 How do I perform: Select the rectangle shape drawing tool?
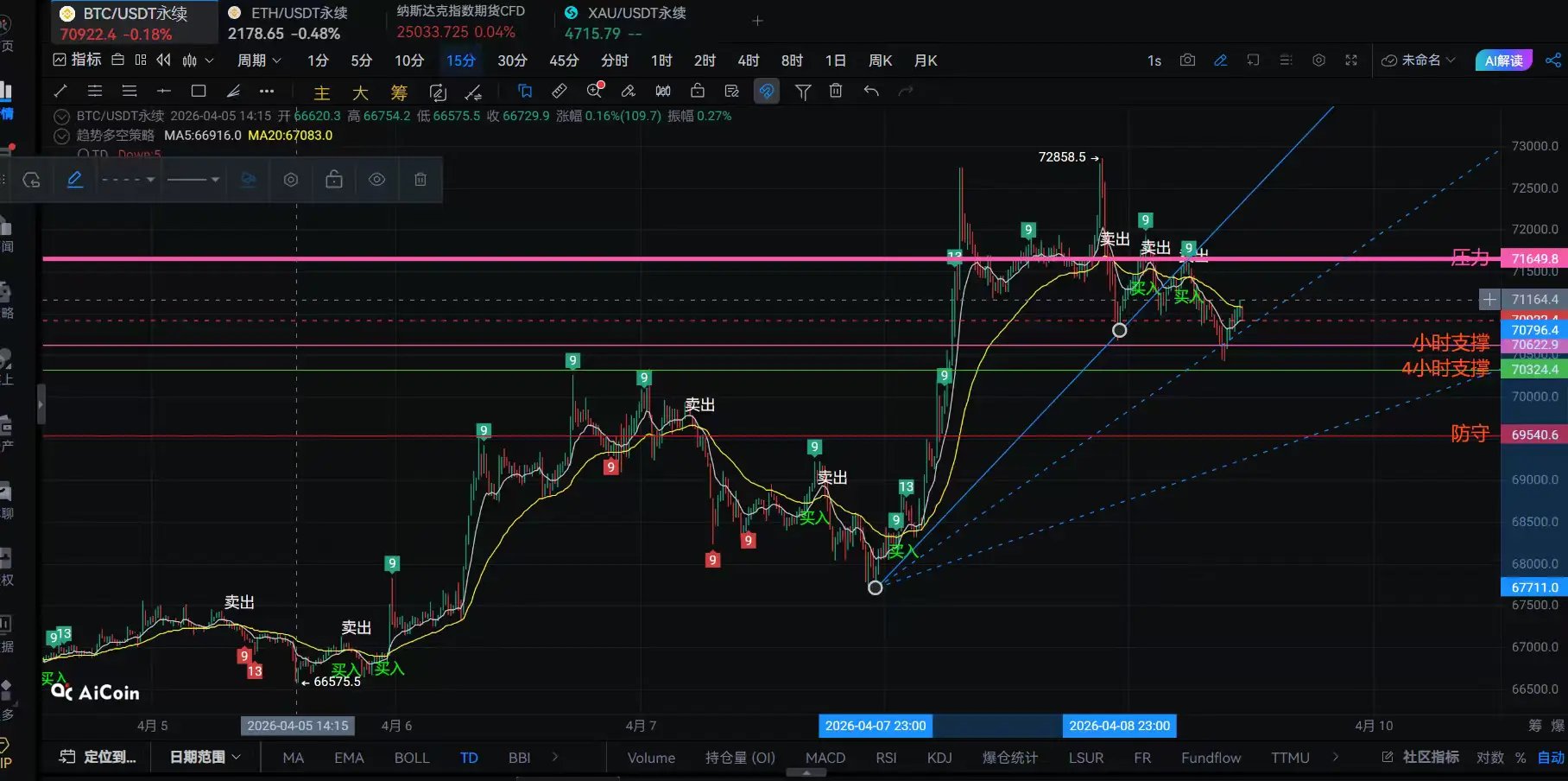pyautogui.click(x=199, y=91)
